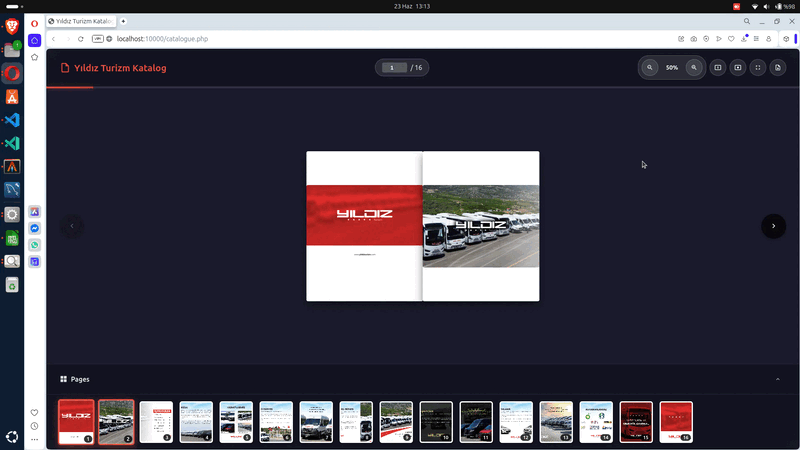Launch Visual Studio Code from dock

coord(12,120)
